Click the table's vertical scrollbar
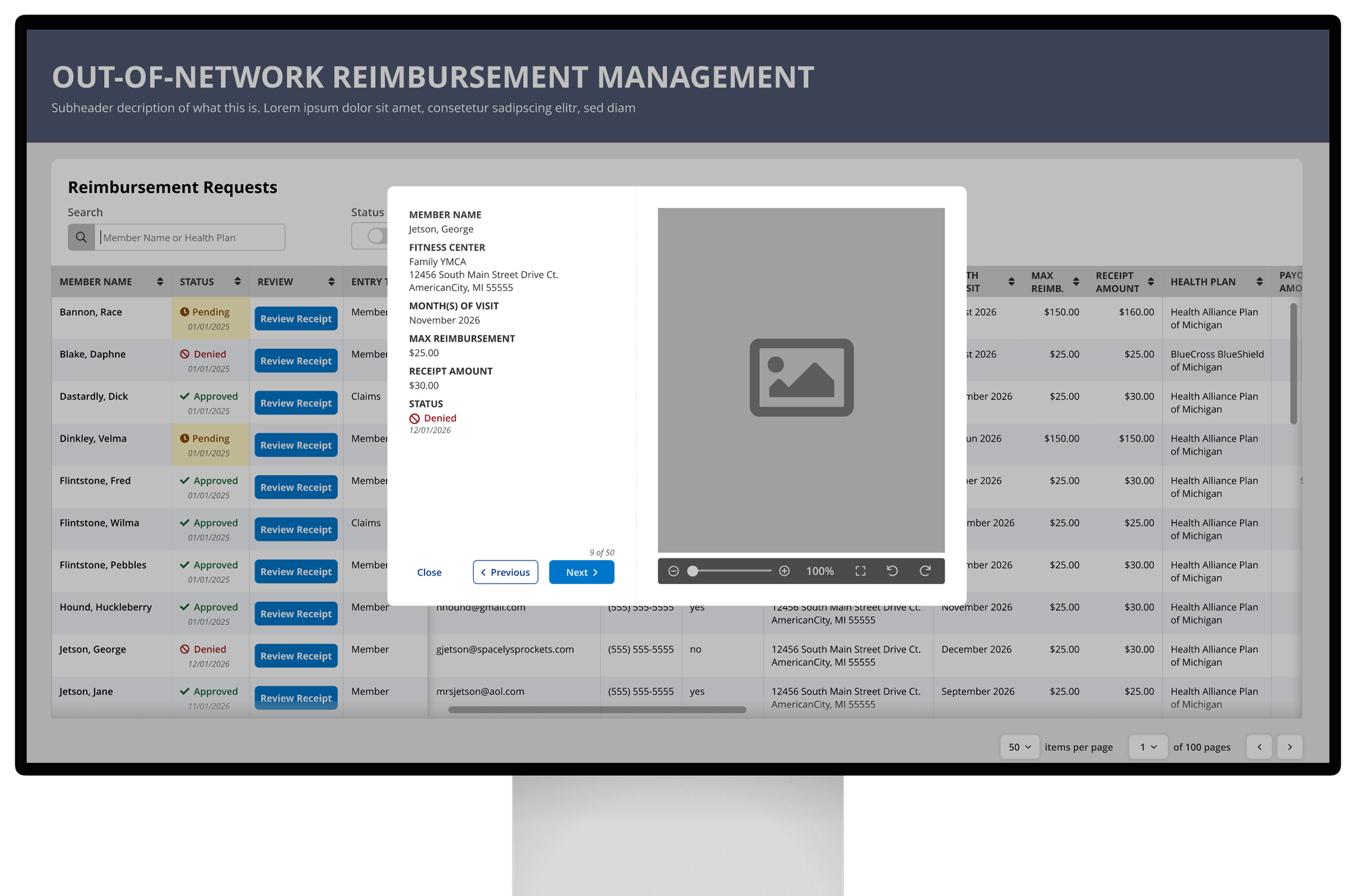Image resolution: width=1356 pixels, height=896 pixels. 1293,363
